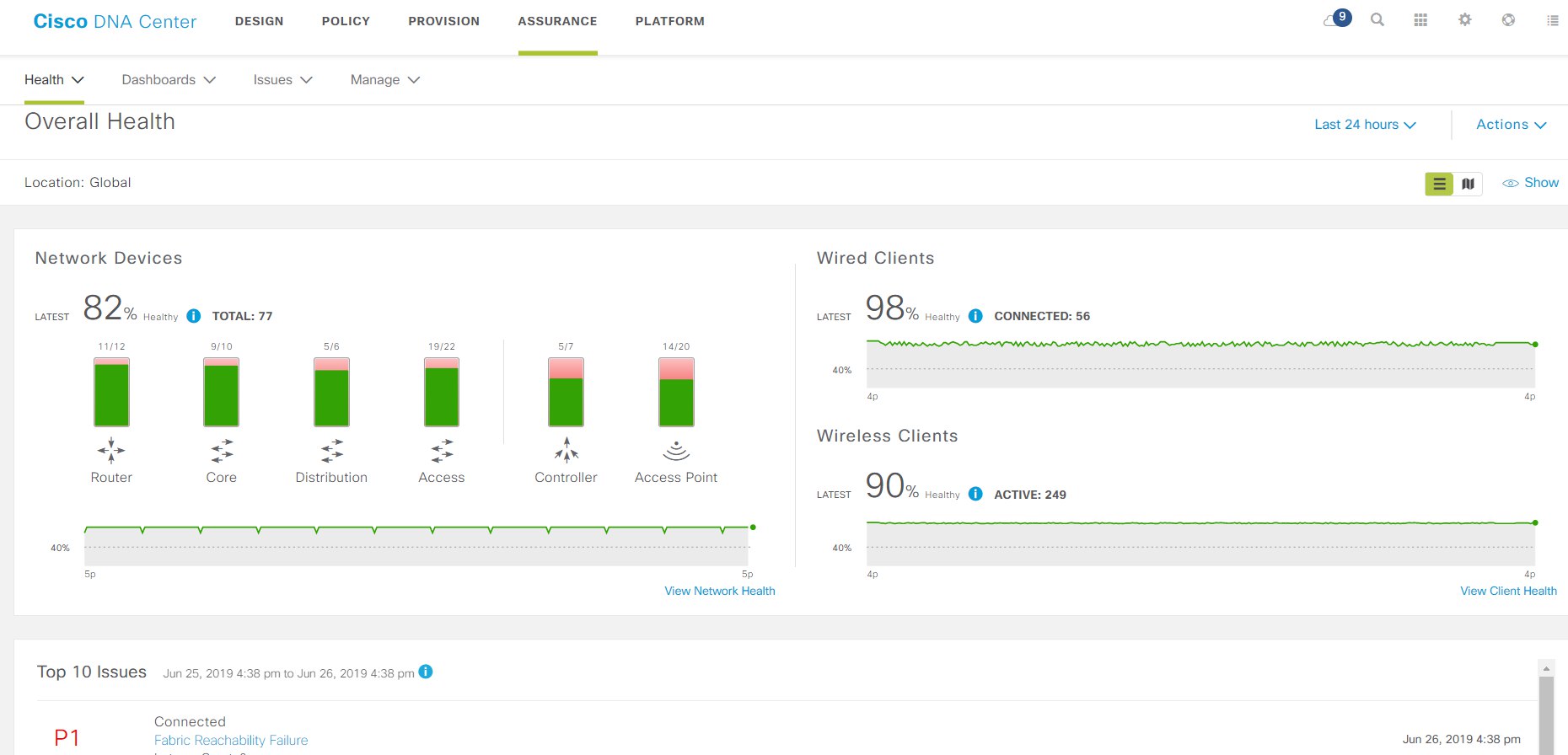
Task: Click Show with eye icon
Action: pyautogui.click(x=1531, y=183)
